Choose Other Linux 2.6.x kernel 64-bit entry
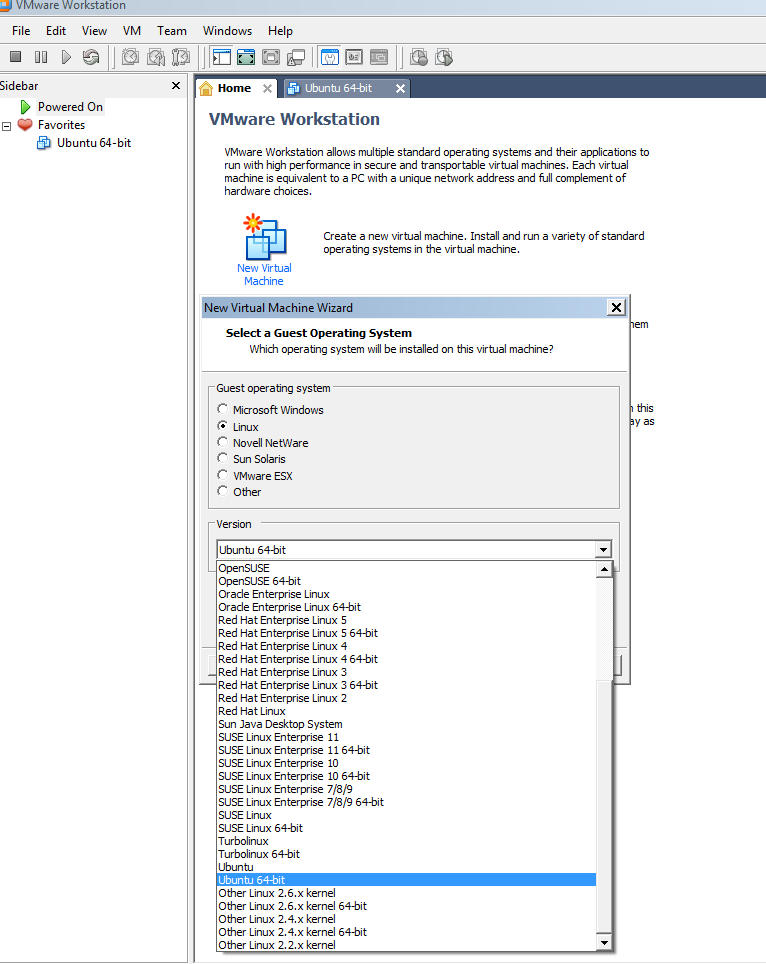Image resolution: width=766 pixels, height=964 pixels. [x=292, y=906]
